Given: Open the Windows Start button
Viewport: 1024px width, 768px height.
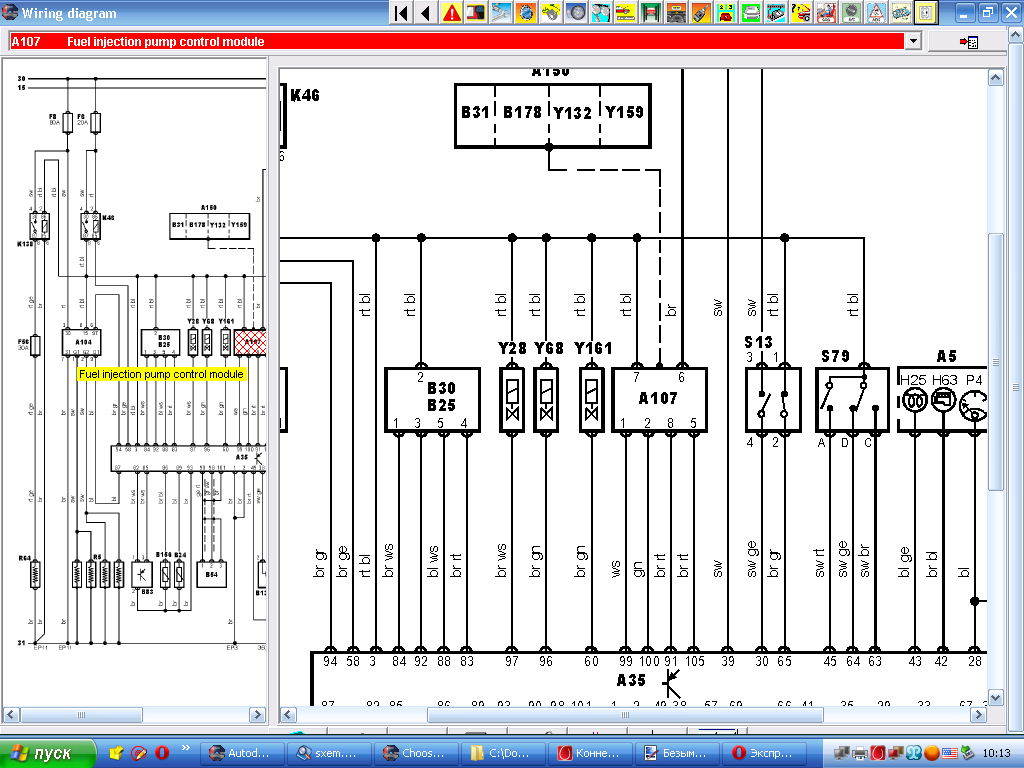Looking at the screenshot, I should [x=47, y=753].
